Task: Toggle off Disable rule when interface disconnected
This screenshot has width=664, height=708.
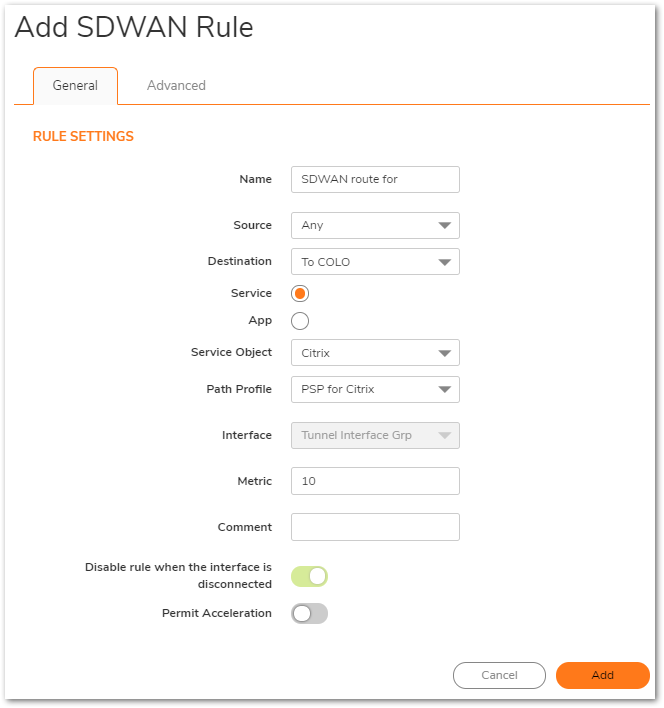Action: pos(309,576)
